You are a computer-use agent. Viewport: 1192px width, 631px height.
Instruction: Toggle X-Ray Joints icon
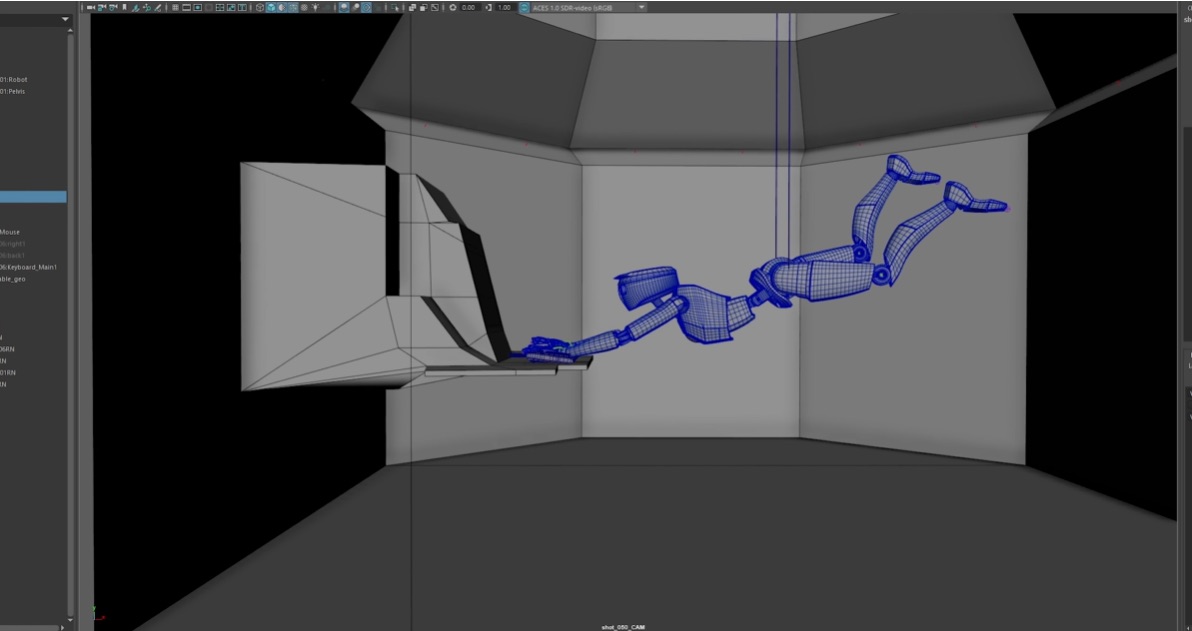[x=434, y=8]
